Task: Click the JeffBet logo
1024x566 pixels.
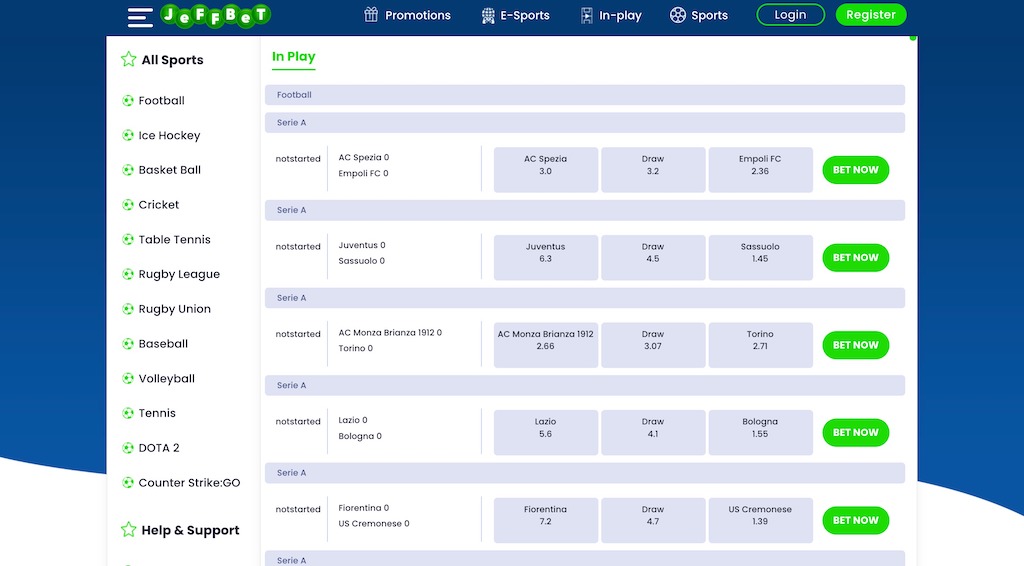Action: pyautogui.click(x=216, y=16)
